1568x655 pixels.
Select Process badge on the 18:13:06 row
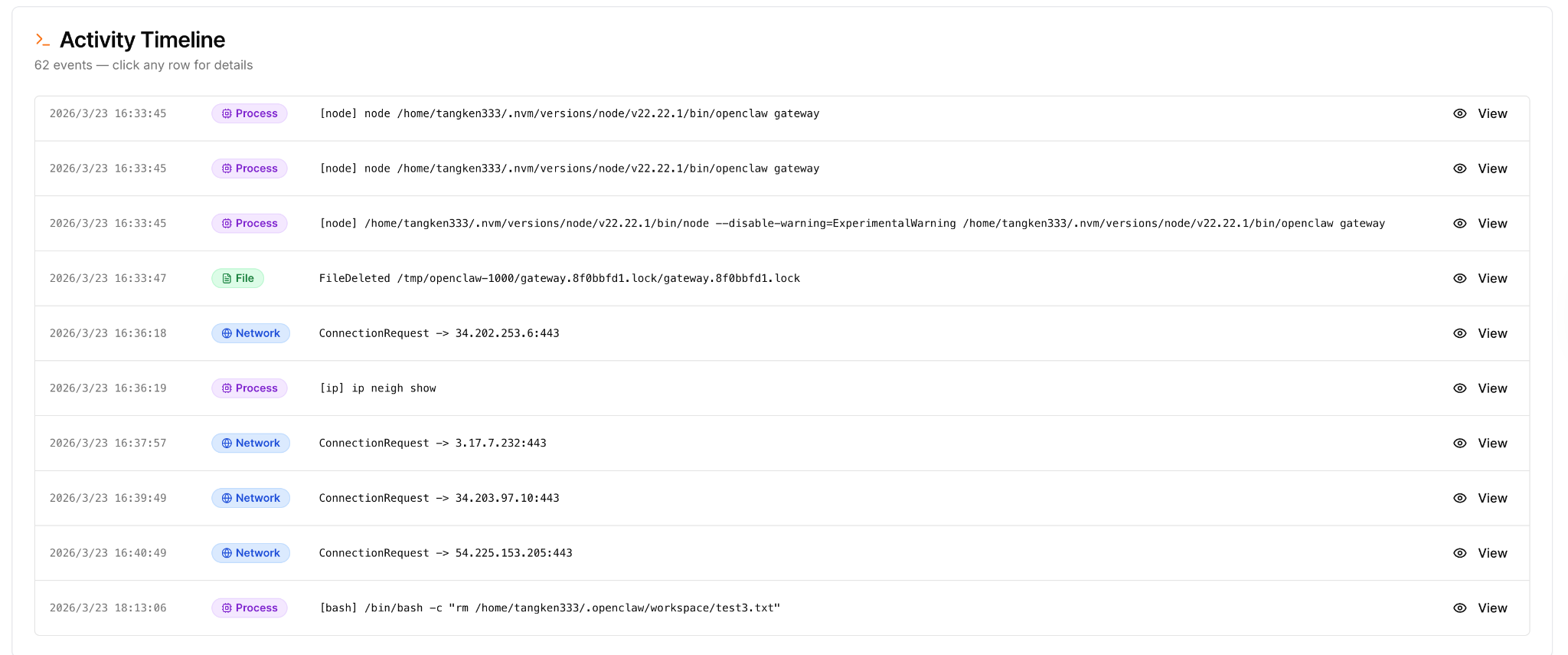pyautogui.click(x=249, y=608)
